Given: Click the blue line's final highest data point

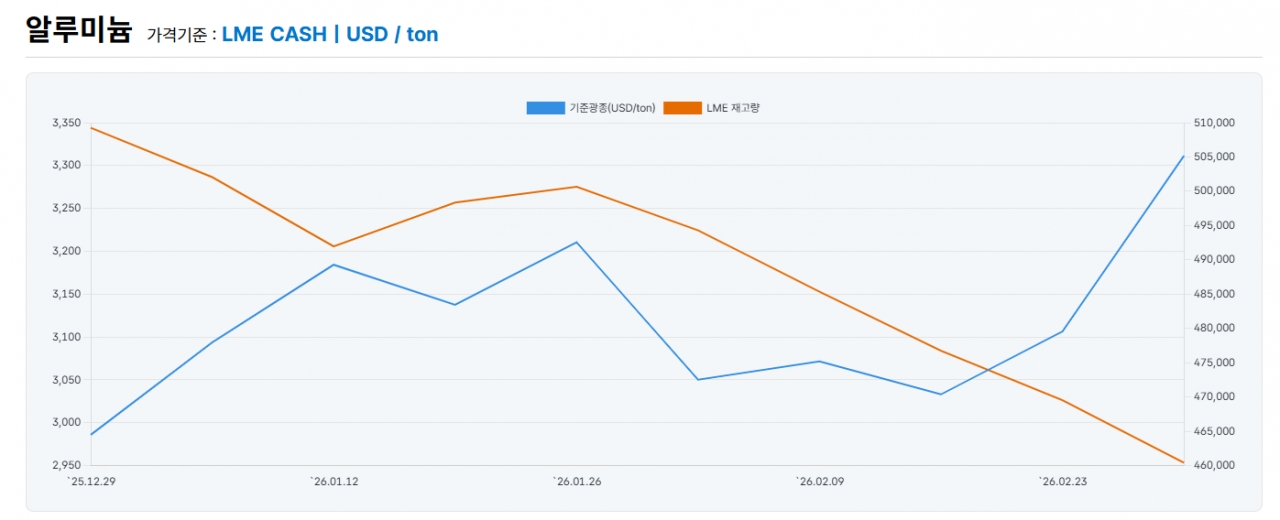Looking at the screenshot, I should tap(1184, 156).
